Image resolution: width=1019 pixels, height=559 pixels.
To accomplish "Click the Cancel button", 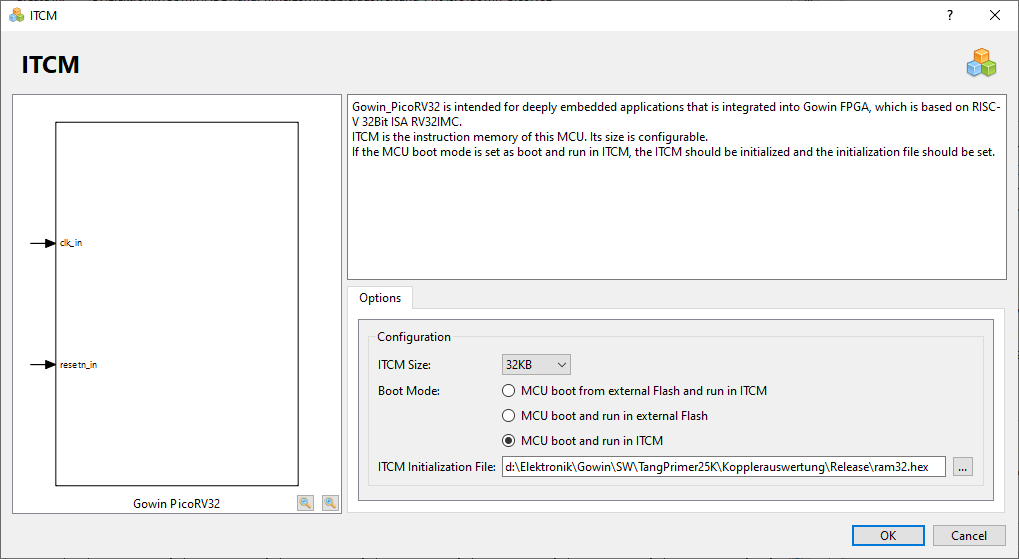I will pyautogui.click(x=969, y=536).
